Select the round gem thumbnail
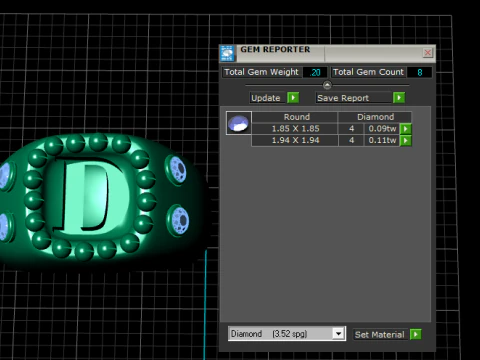The image size is (480, 360). pos(239,123)
